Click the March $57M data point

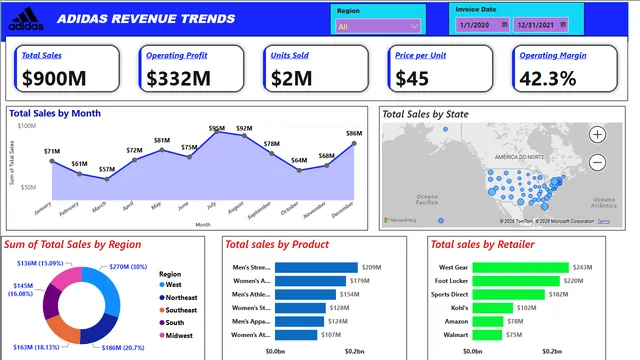[107, 179]
